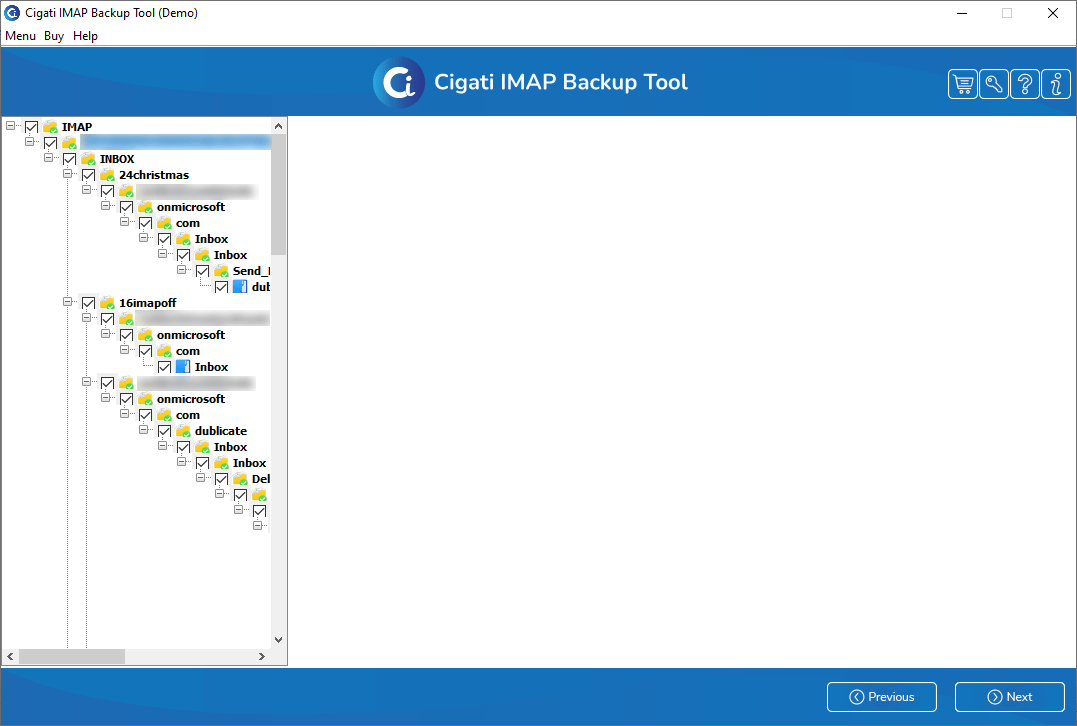Select the 16imapoff folder label

[x=148, y=303]
